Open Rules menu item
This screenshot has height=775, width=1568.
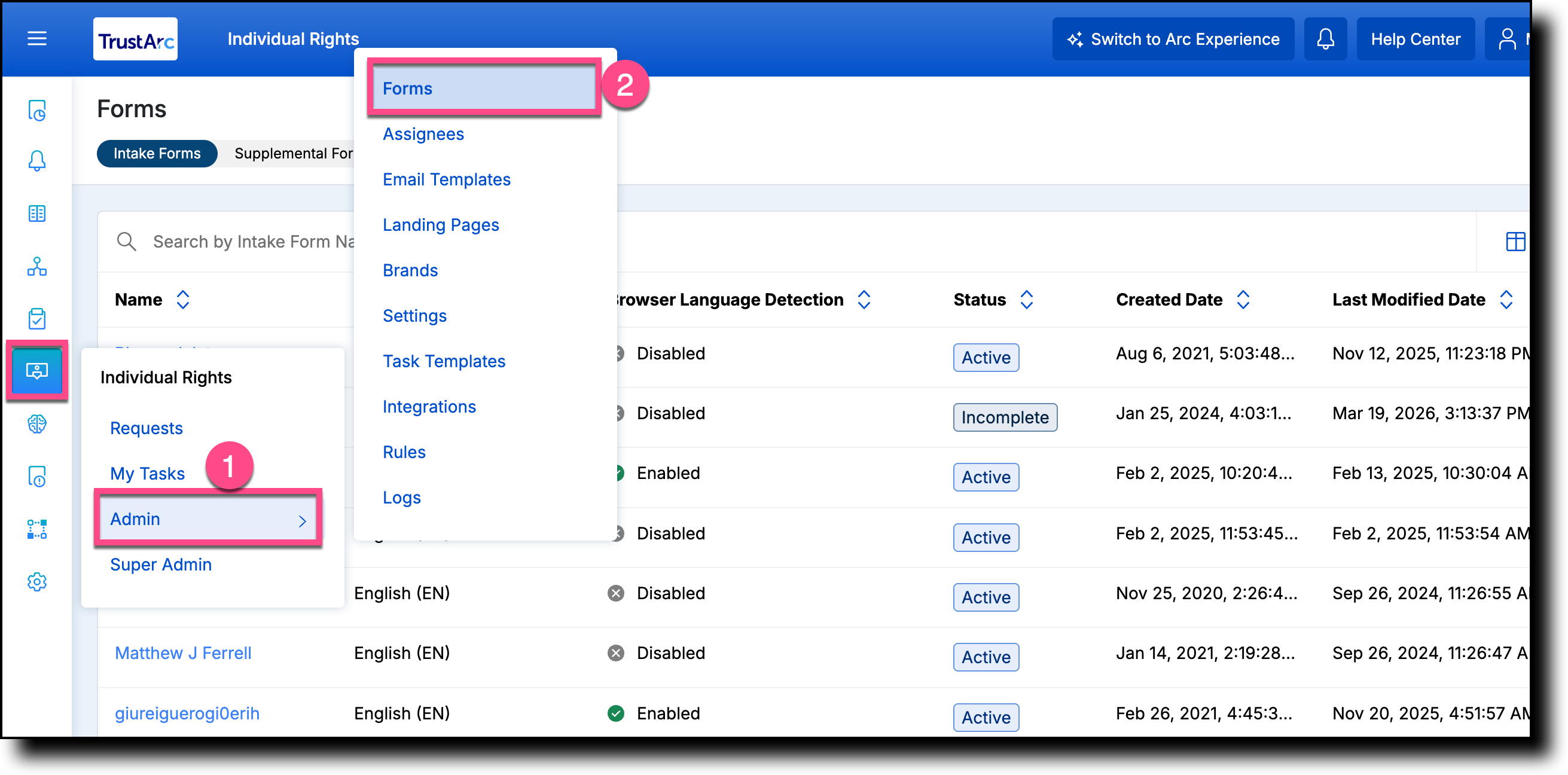(404, 452)
